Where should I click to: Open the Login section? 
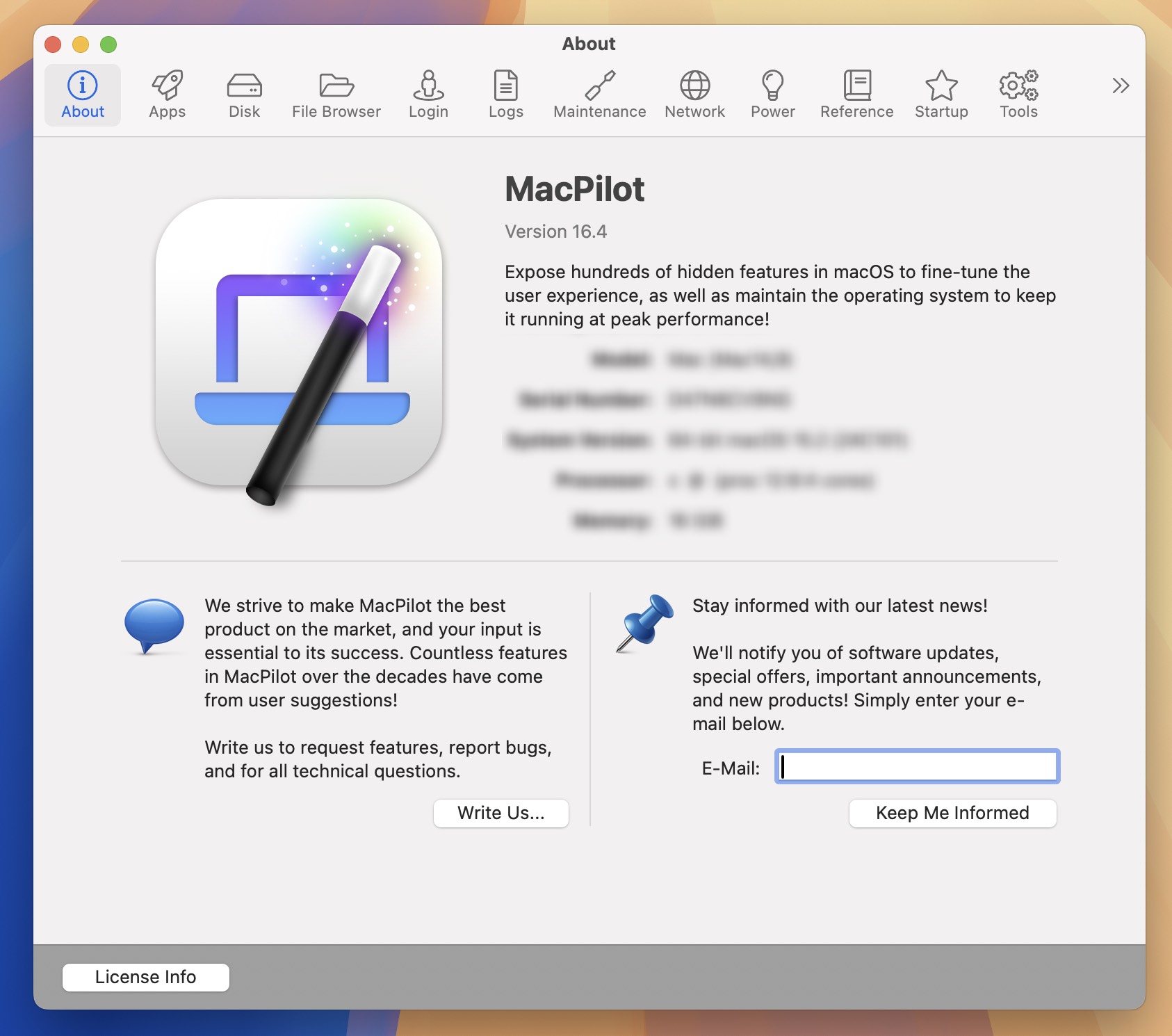coord(428,95)
